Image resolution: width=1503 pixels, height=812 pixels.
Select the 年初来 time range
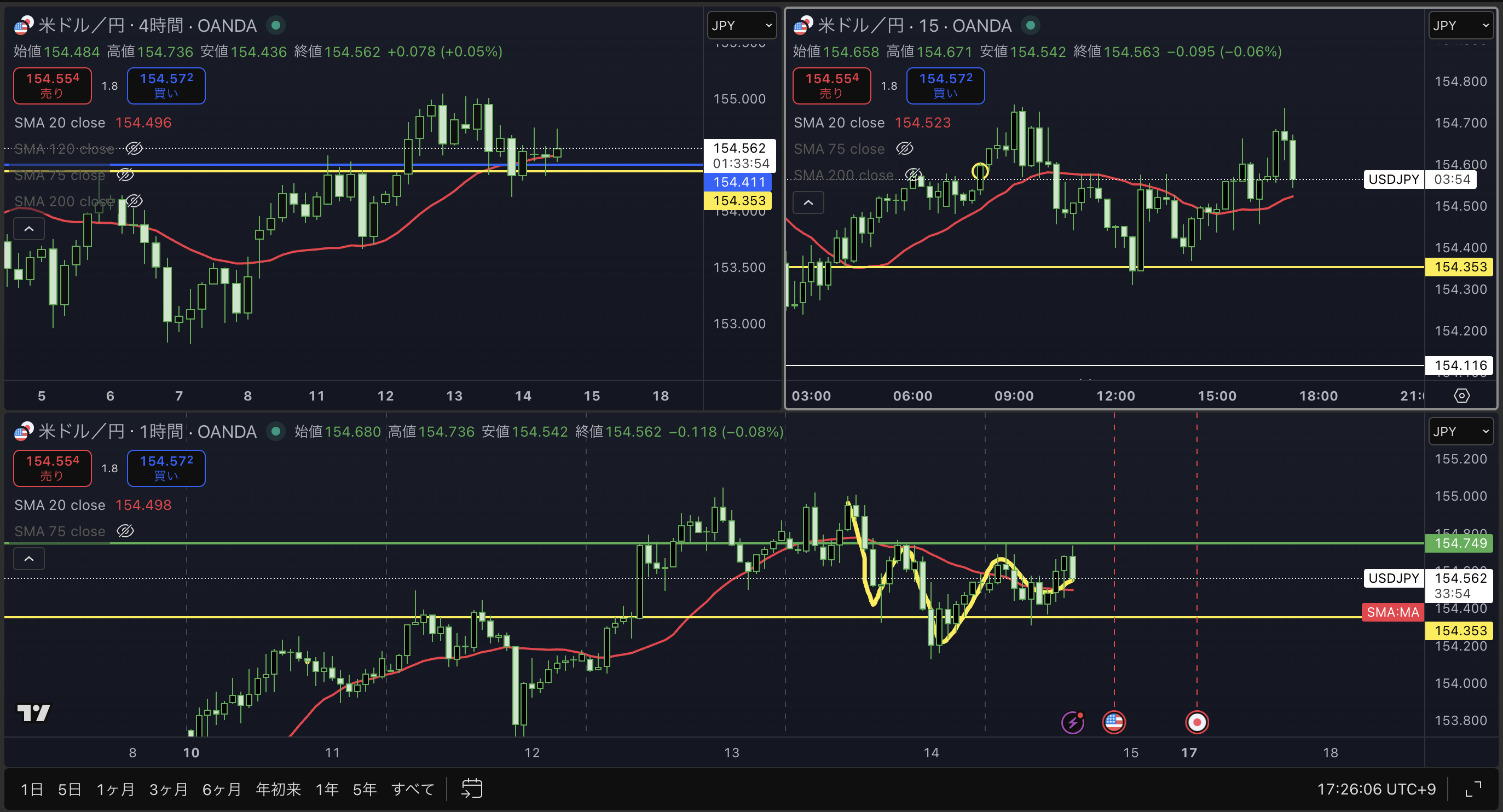pos(278,789)
